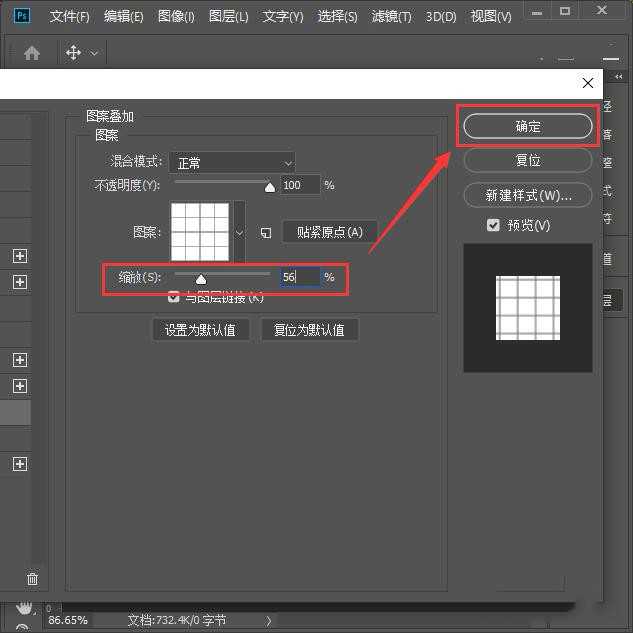Toggle the 与图层链接 checkbox
Screen dimensions: 633x633
[x=174, y=297]
